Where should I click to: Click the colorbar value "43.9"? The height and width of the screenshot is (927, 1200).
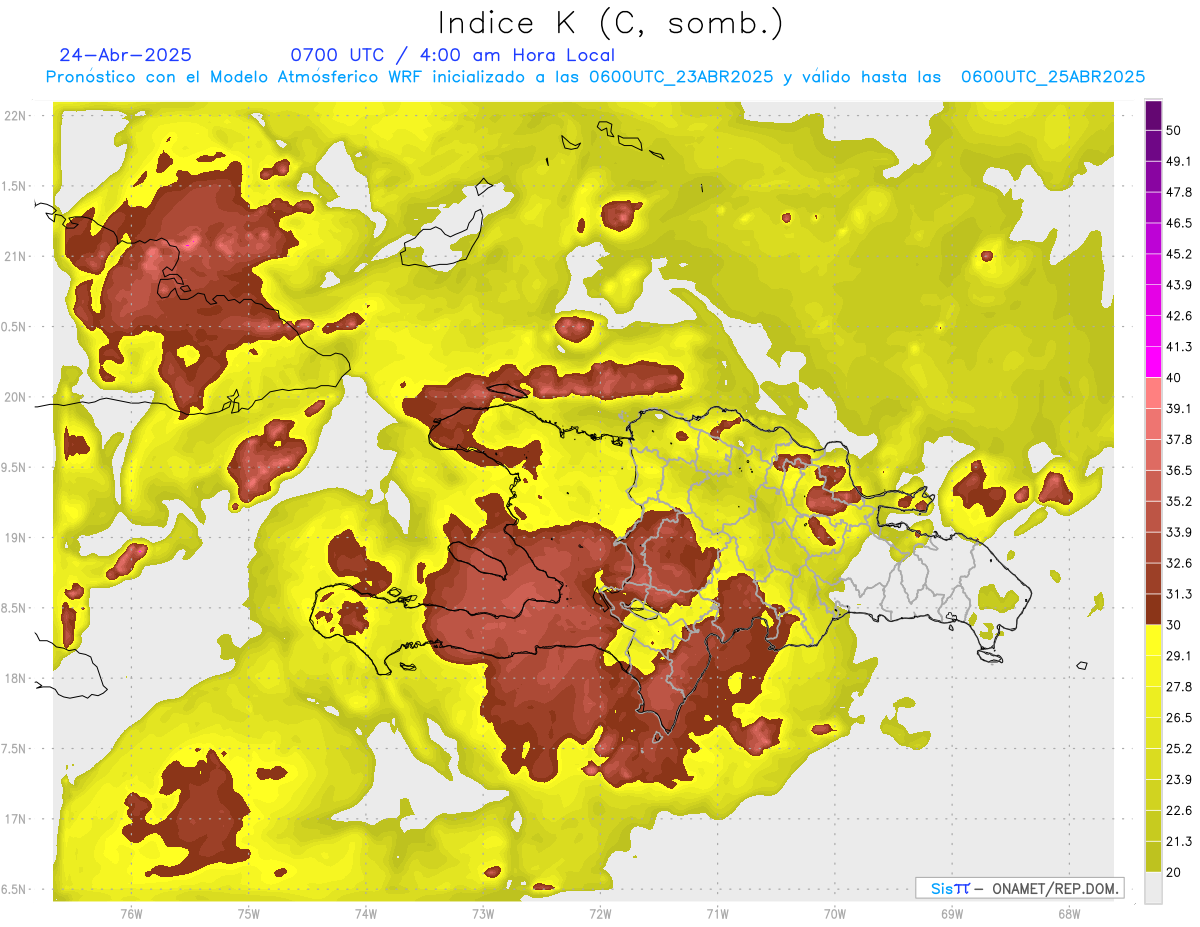coord(1179,285)
